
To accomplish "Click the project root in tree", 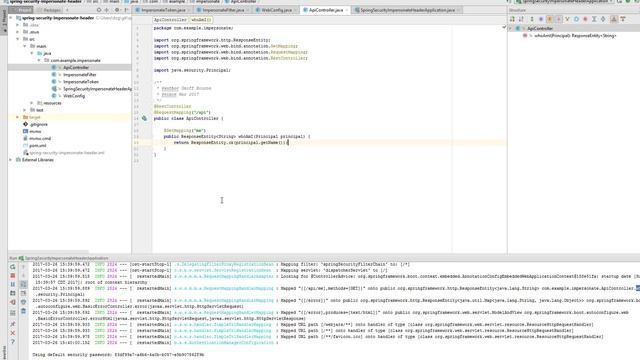I will pos(58,18).
